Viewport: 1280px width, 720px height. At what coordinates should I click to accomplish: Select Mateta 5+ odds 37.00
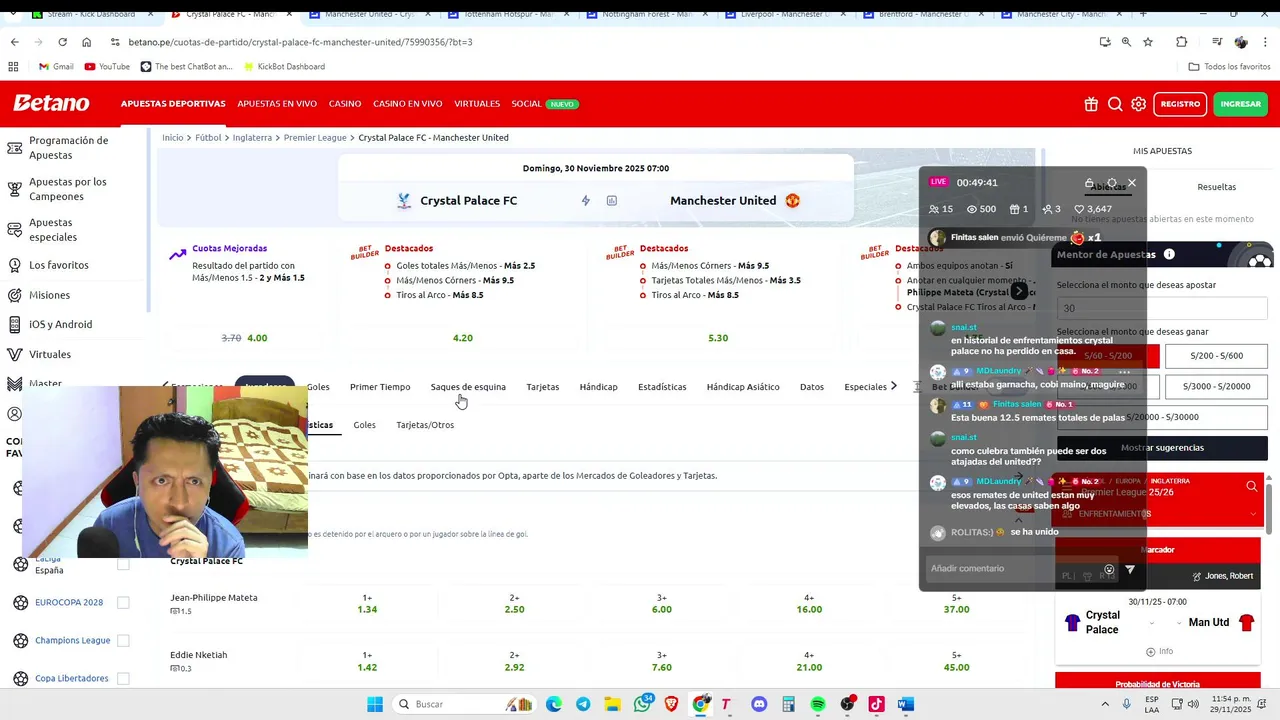956,604
